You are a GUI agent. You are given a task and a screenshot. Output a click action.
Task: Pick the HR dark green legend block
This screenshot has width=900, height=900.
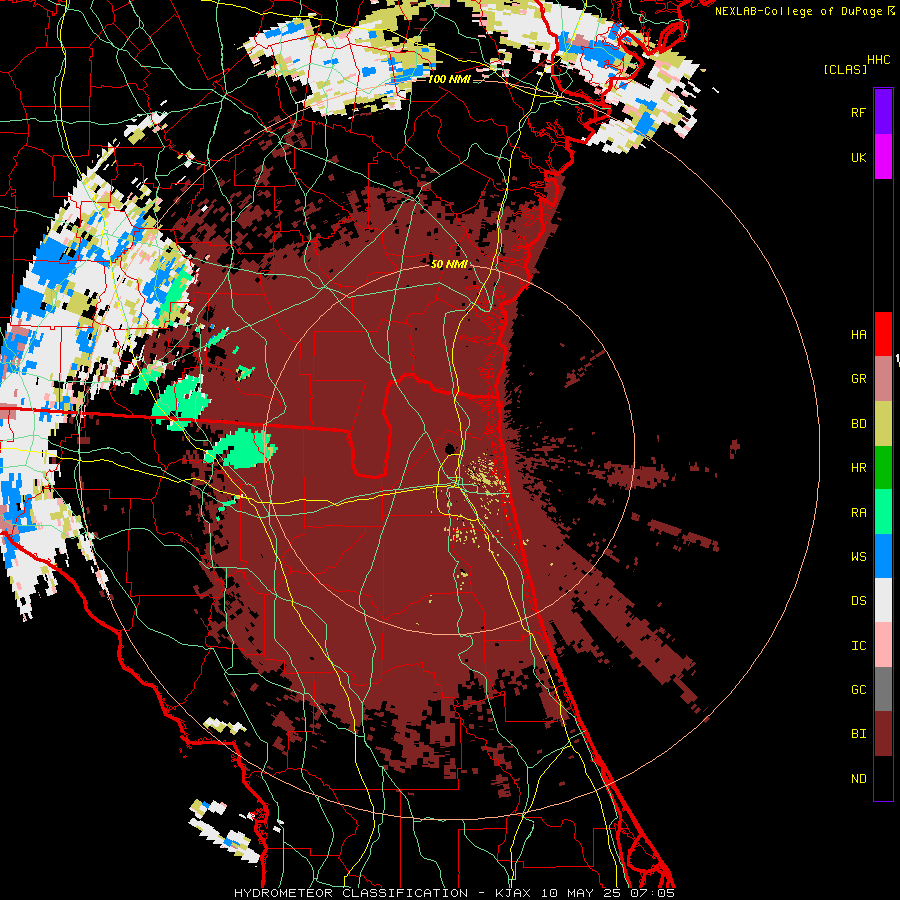[x=883, y=468]
